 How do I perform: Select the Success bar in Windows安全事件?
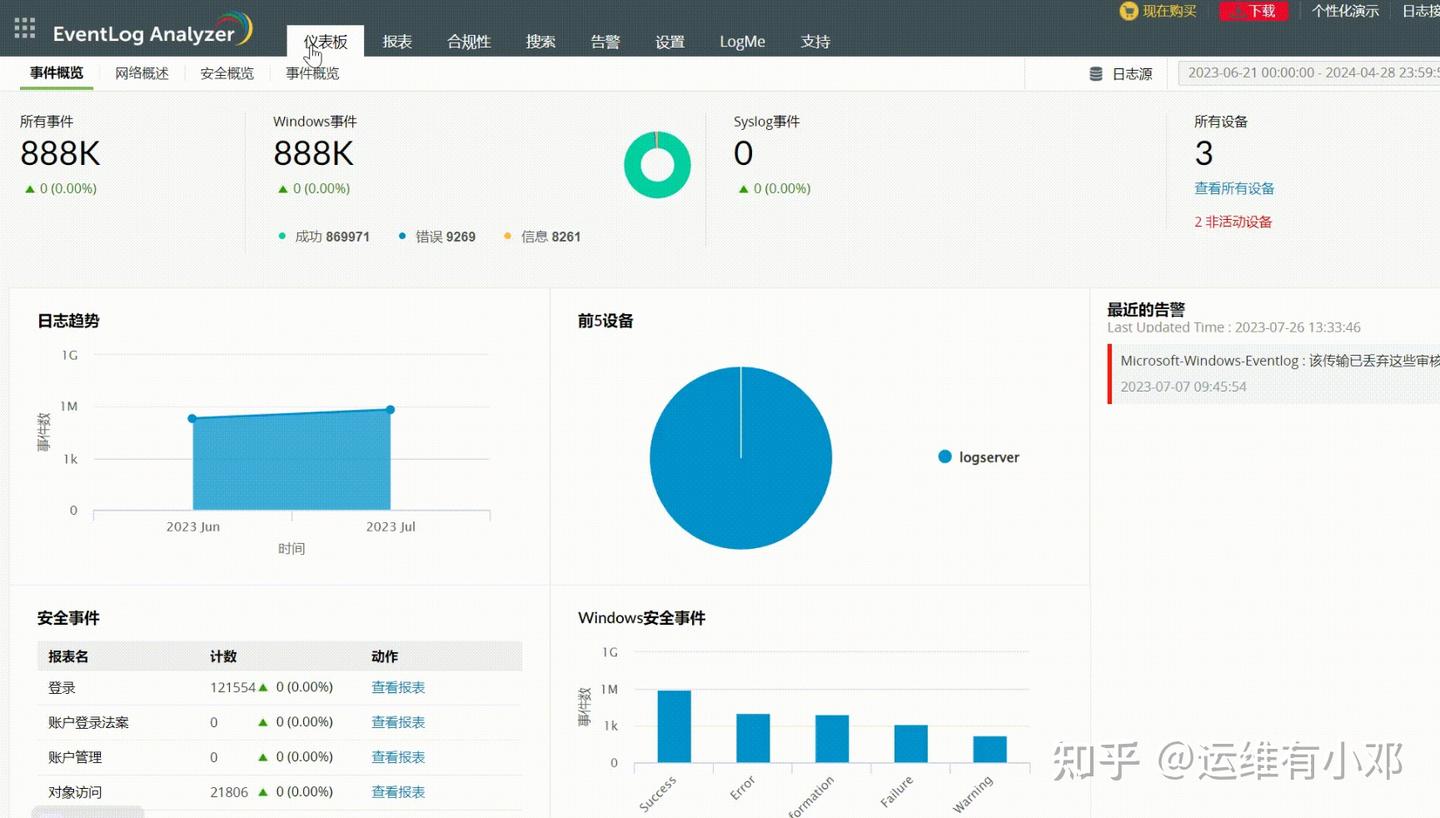(674, 726)
